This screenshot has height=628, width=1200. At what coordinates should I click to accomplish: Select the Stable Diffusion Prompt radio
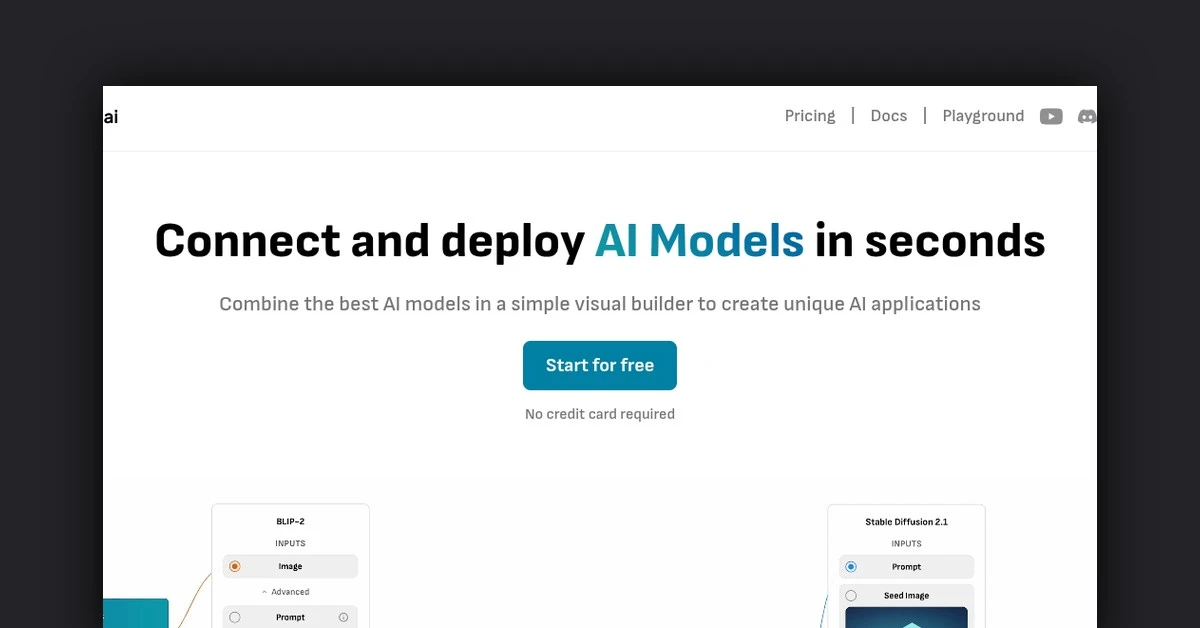(x=851, y=566)
